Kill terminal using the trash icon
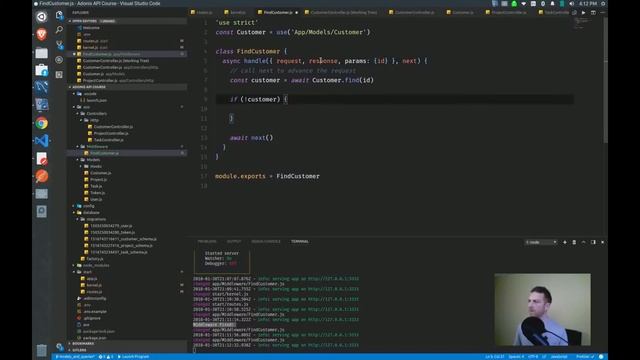640x360 pixels. (x=574, y=242)
